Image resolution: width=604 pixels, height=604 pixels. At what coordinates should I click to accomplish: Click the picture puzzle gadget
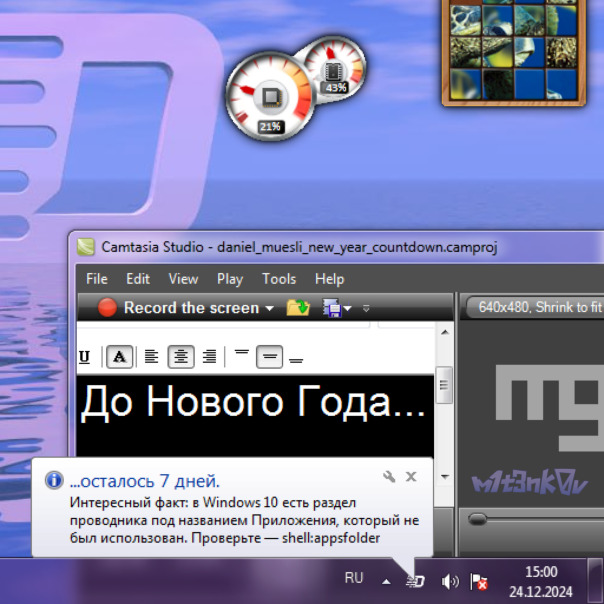click(514, 51)
